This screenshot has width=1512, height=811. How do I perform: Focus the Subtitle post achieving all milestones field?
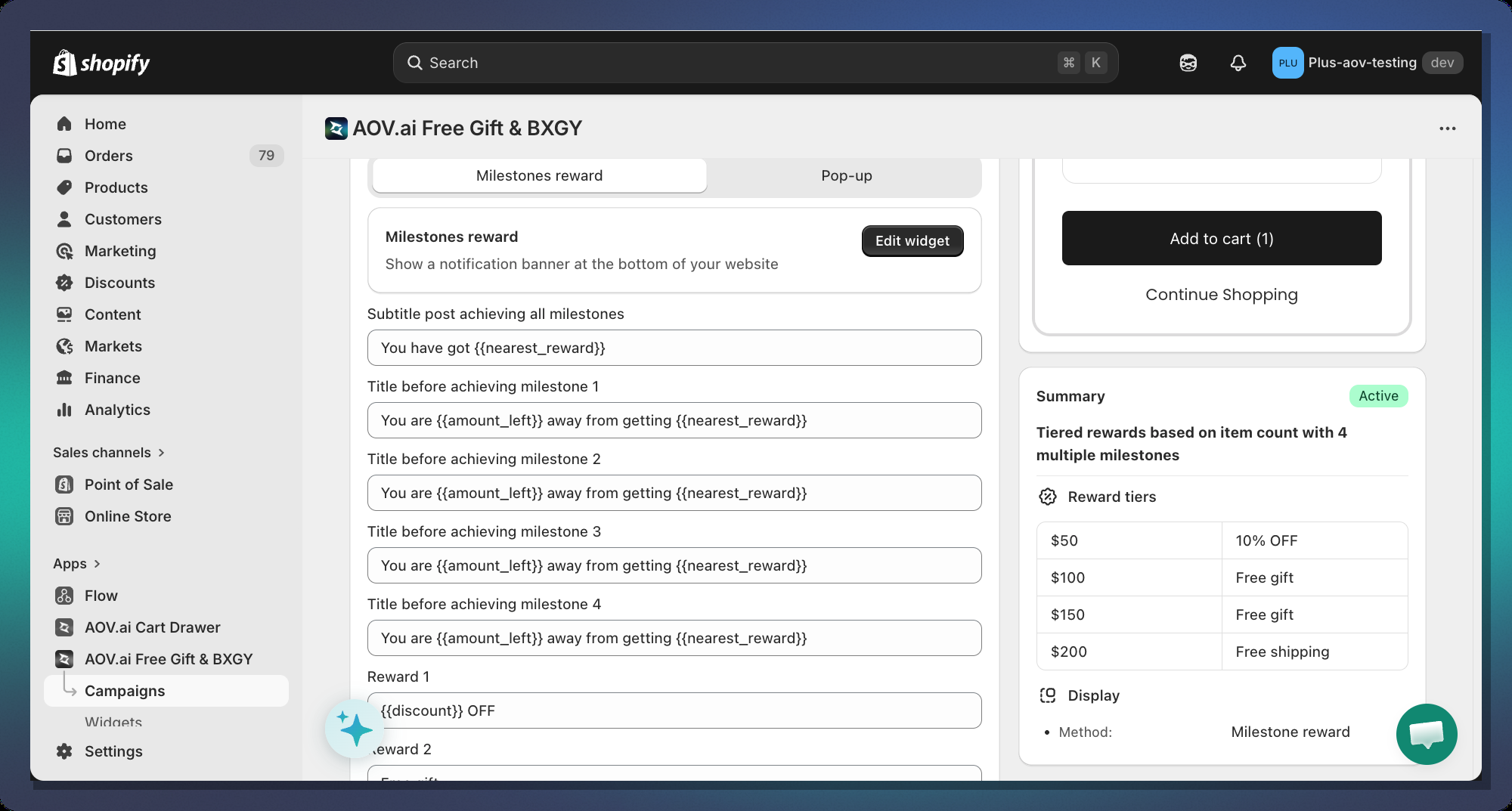click(674, 348)
